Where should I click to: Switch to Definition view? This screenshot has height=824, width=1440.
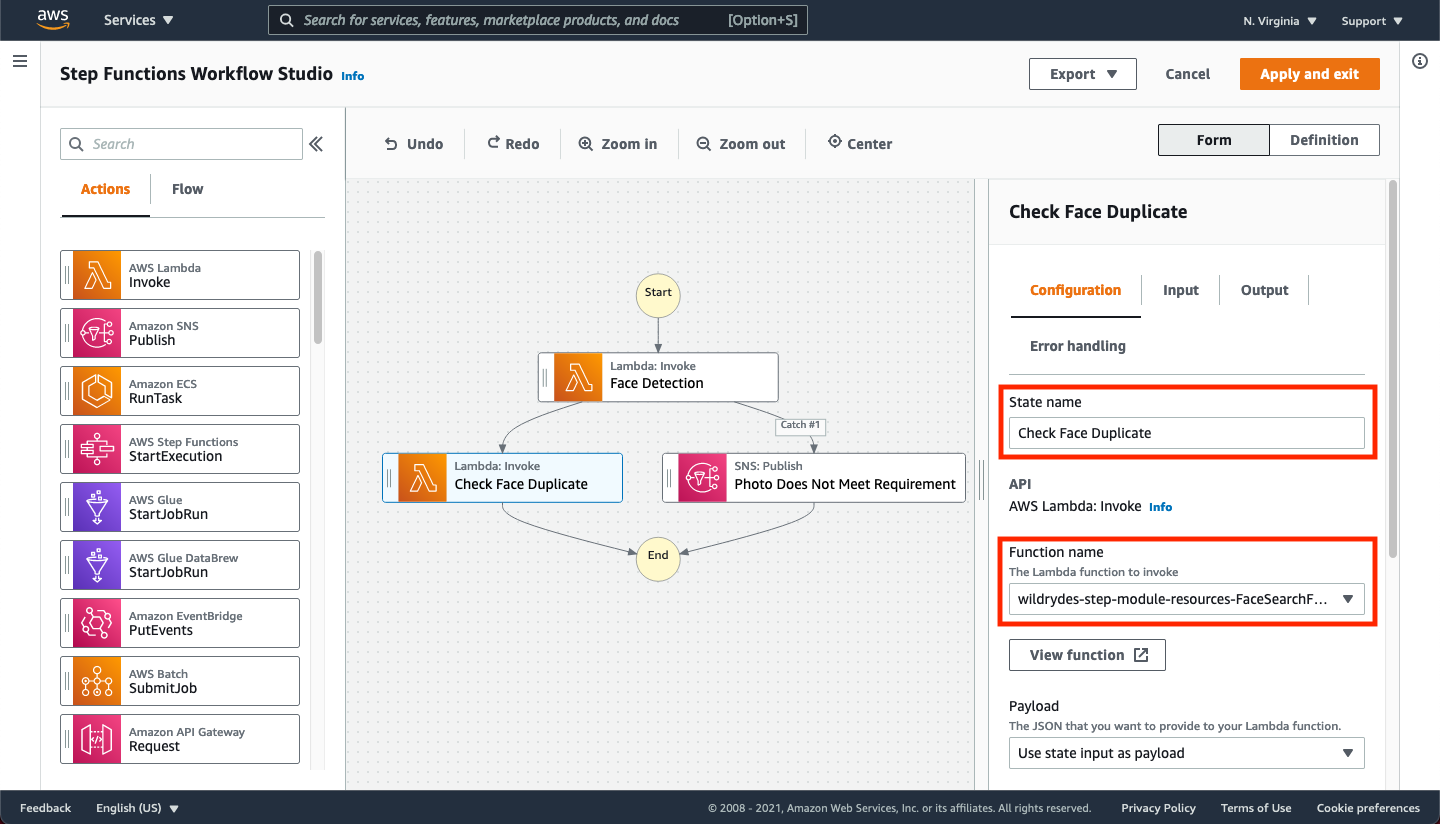pos(1324,140)
